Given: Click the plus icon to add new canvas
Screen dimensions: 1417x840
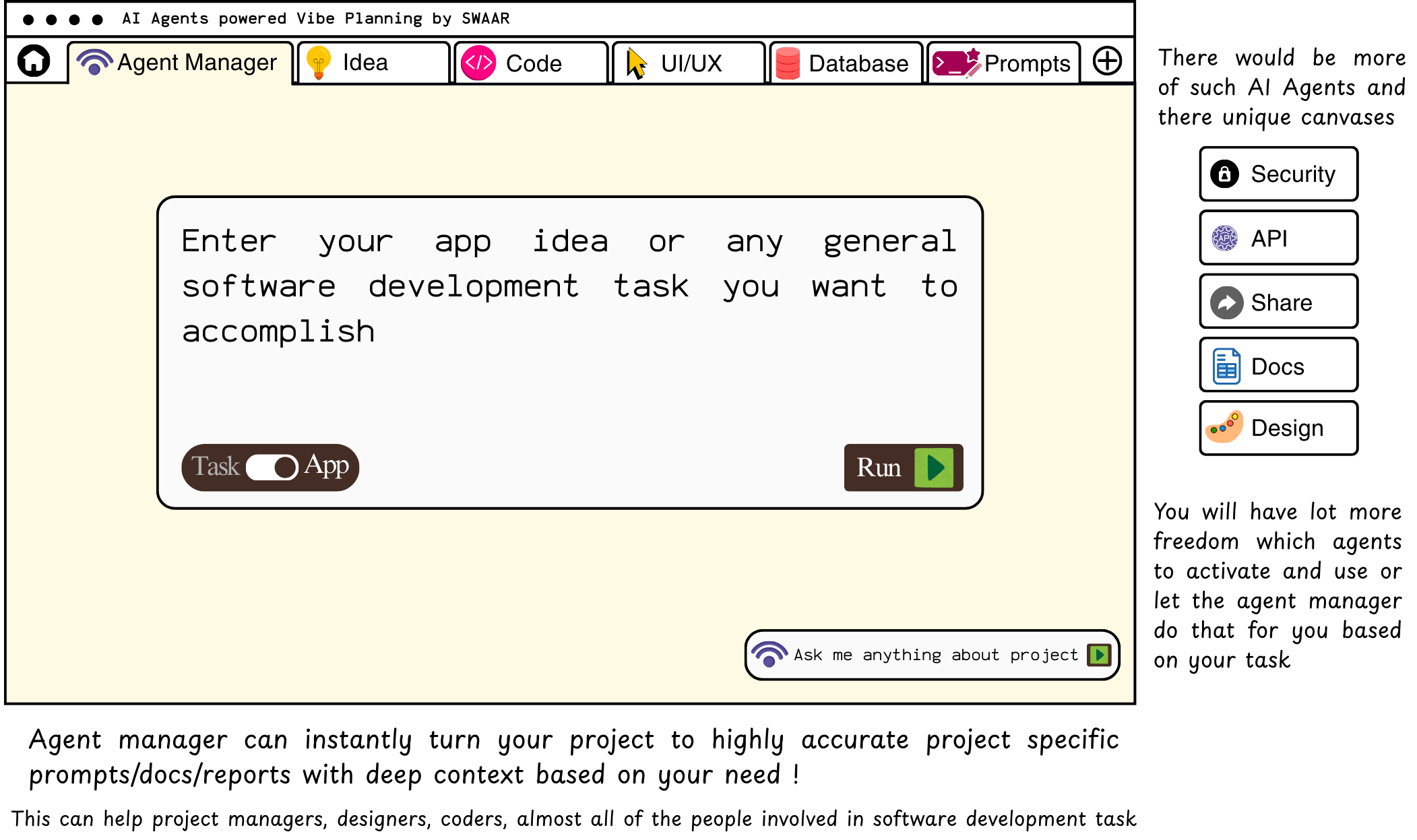Looking at the screenshot, I should [x=1107, y=61].
